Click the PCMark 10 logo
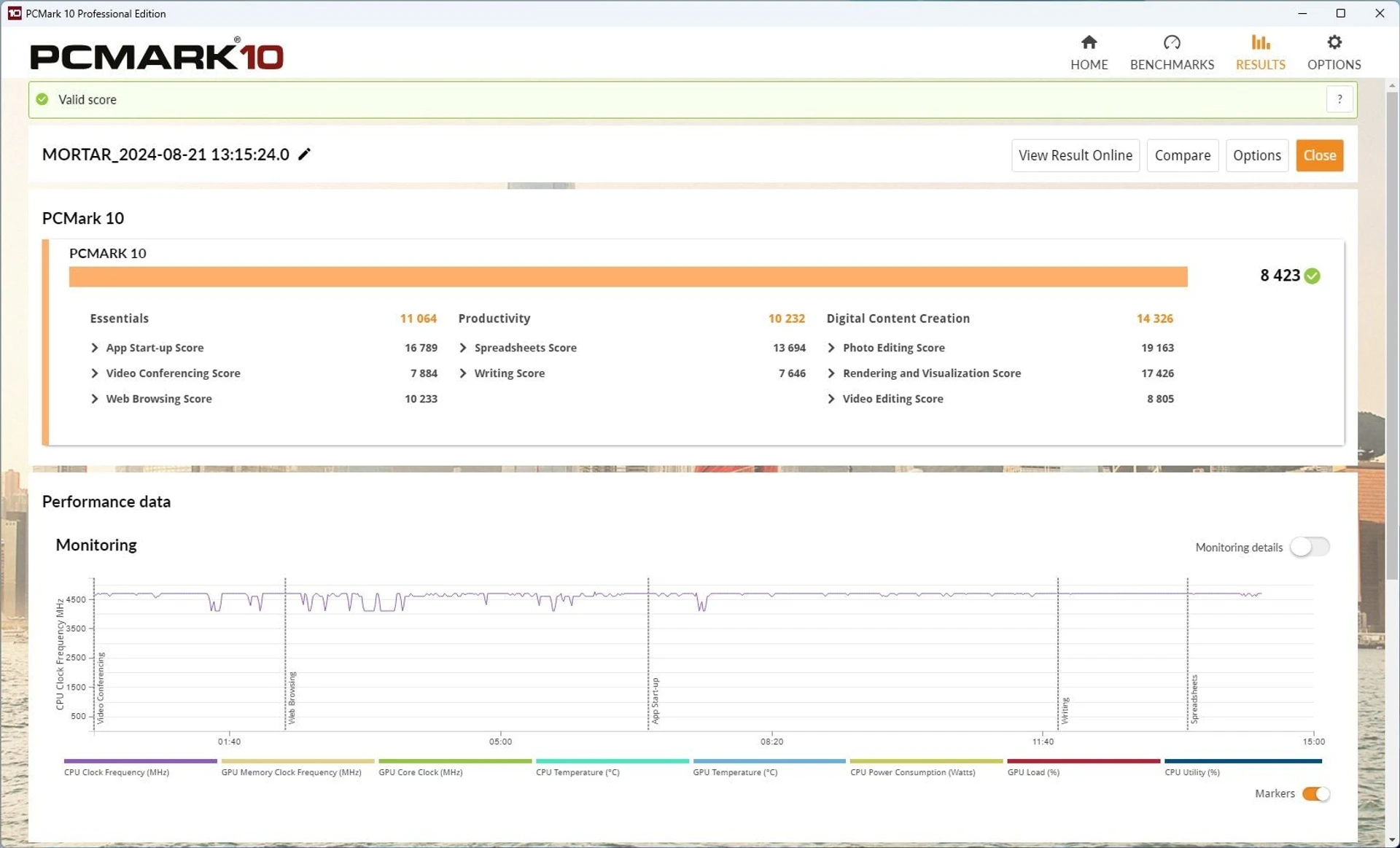This screenshot has width=1400, height=848. [156, 55]
